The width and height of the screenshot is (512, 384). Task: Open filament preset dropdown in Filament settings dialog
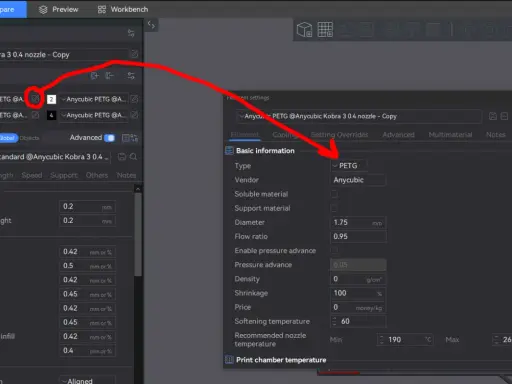[x=359, y=116]
